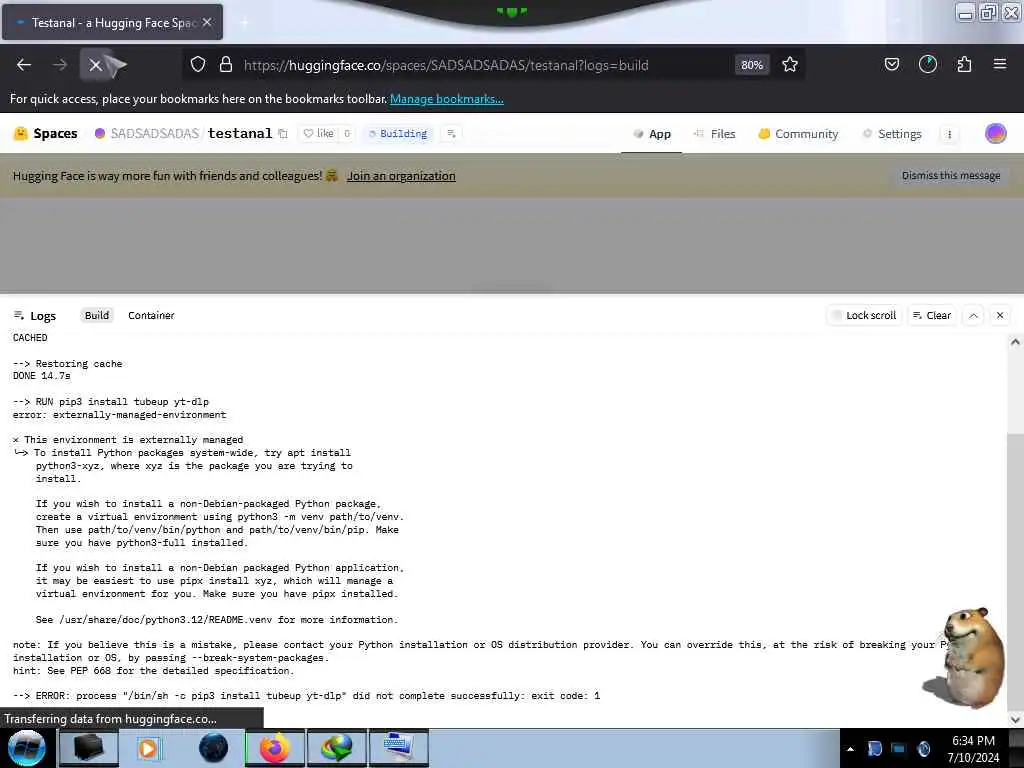
Task: Click the huggingface.co URL address bar
Action: point(446,65)
